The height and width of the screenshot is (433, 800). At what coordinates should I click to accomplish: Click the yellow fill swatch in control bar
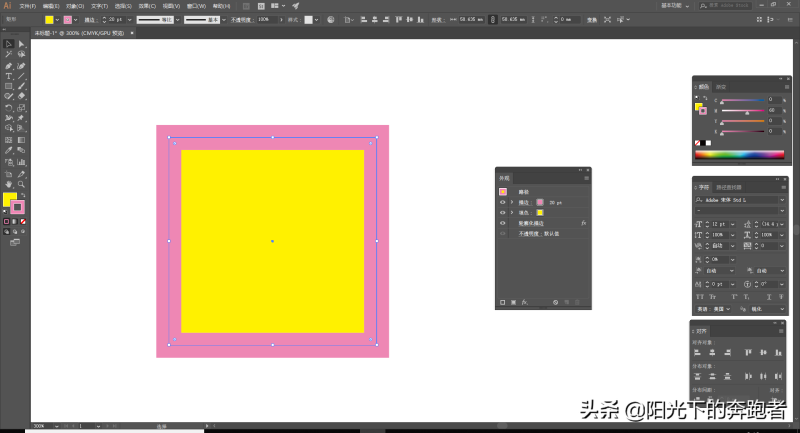coord(49,19)
